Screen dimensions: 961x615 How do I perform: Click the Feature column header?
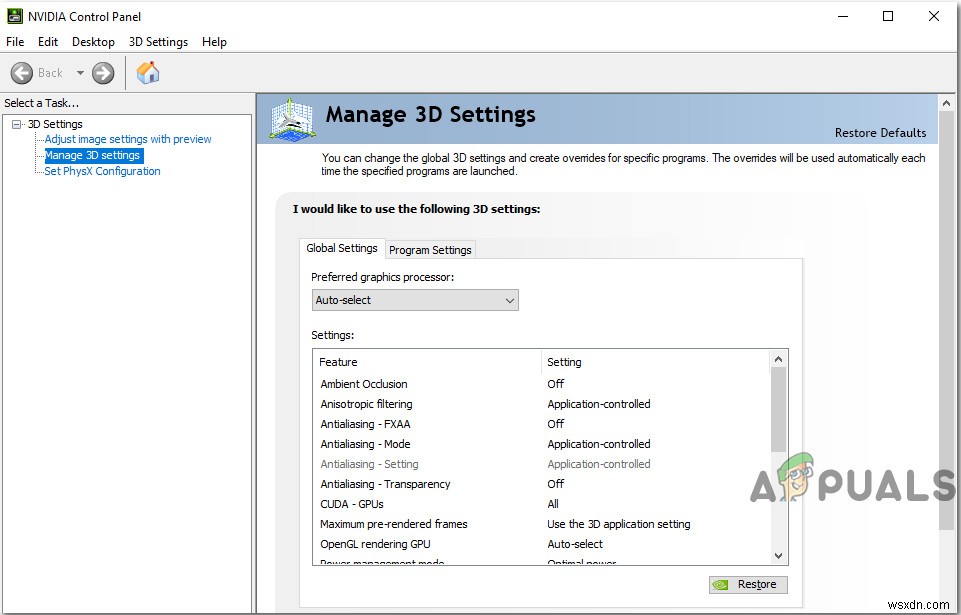[x=427, y=362]
